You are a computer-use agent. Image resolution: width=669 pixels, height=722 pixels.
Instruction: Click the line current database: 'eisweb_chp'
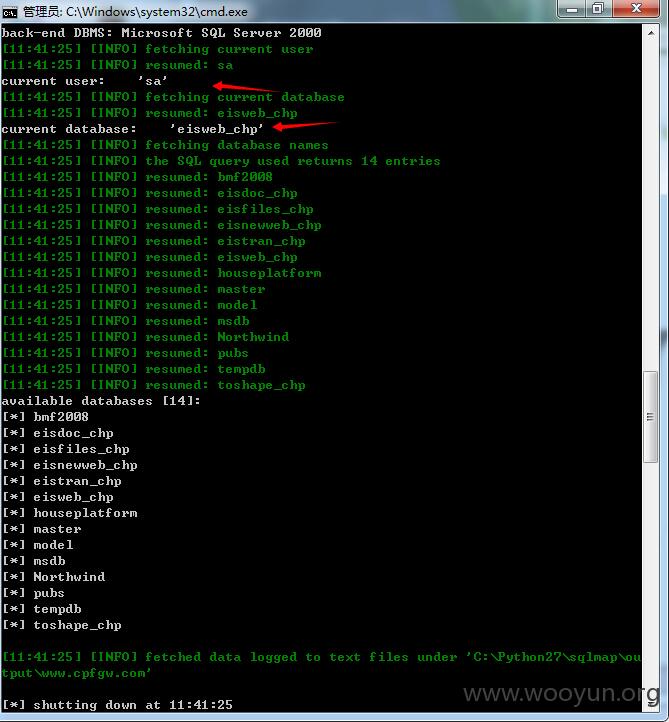(133, 129)
